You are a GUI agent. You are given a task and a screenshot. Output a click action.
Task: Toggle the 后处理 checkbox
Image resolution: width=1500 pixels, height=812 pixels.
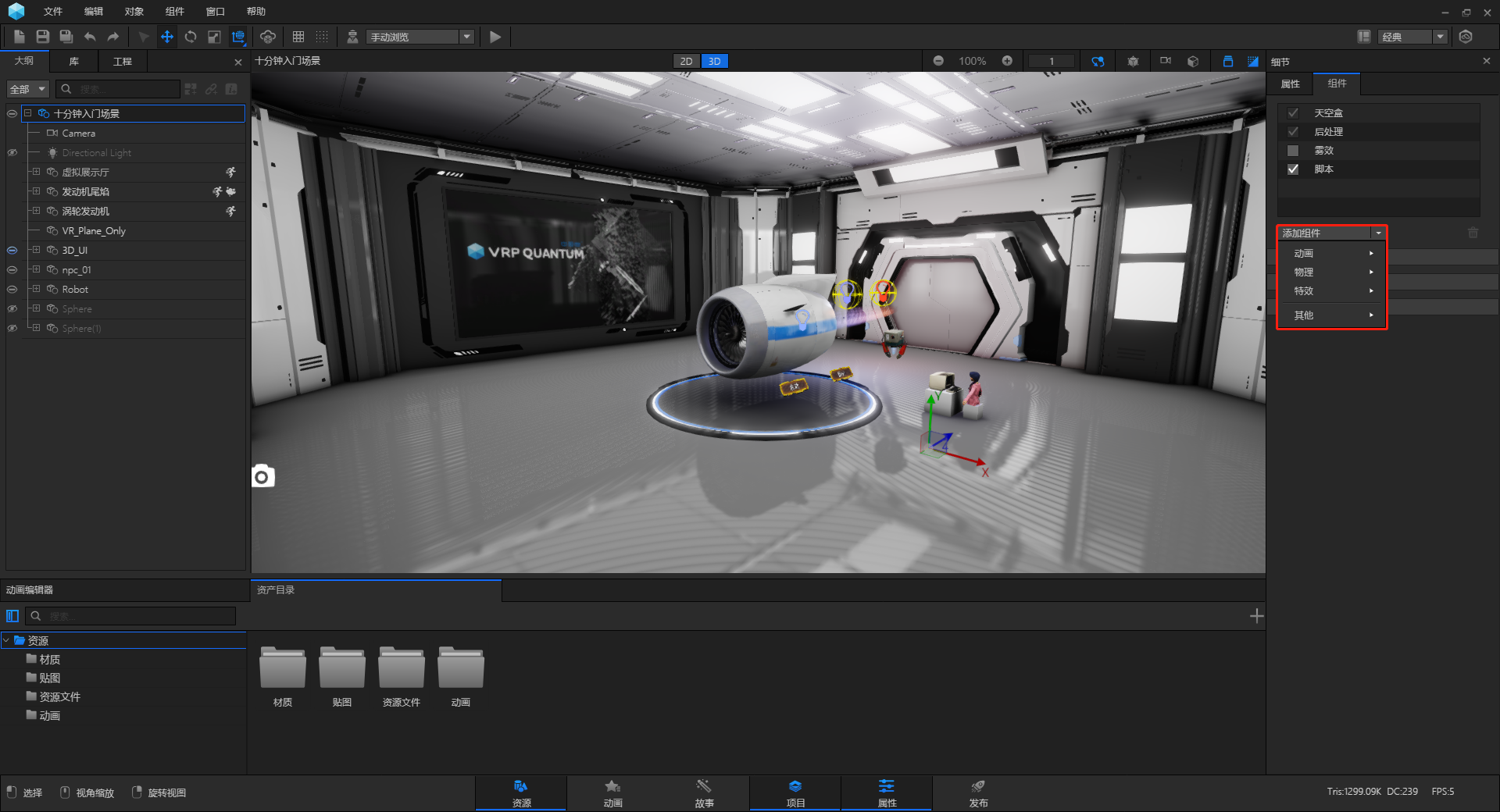(1293, 132)
